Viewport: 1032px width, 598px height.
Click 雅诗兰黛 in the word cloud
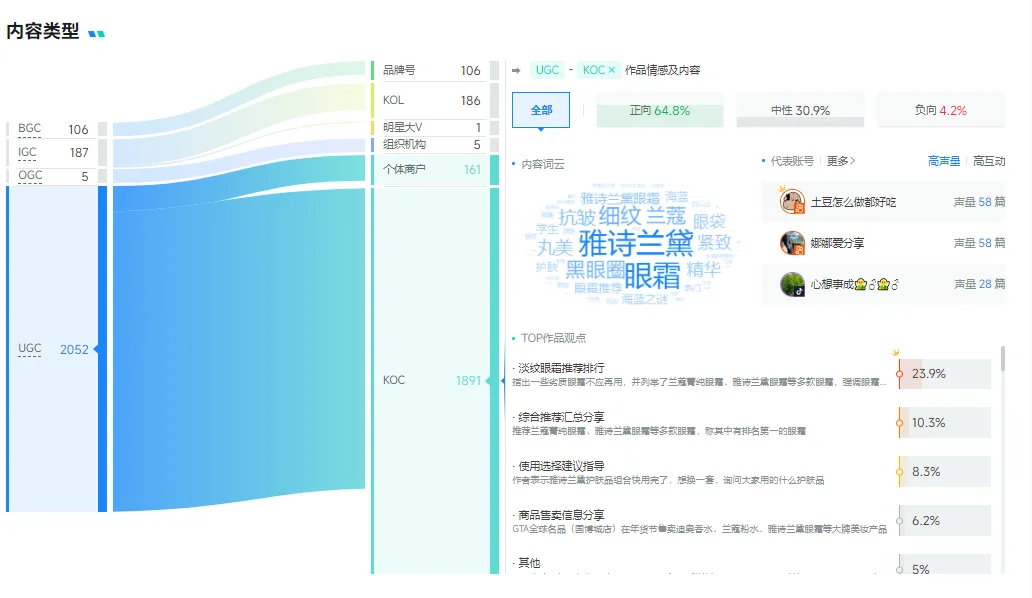pyautogui.click(x=636, y=244)
